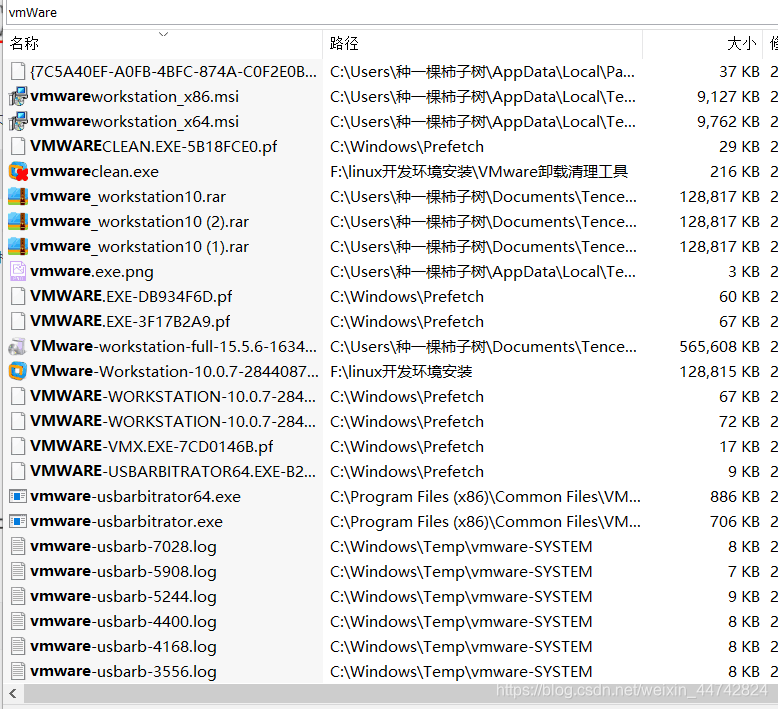
Task: Click vmware-usbarb-5908.log document icon
Action: click(x=18, y=571)
